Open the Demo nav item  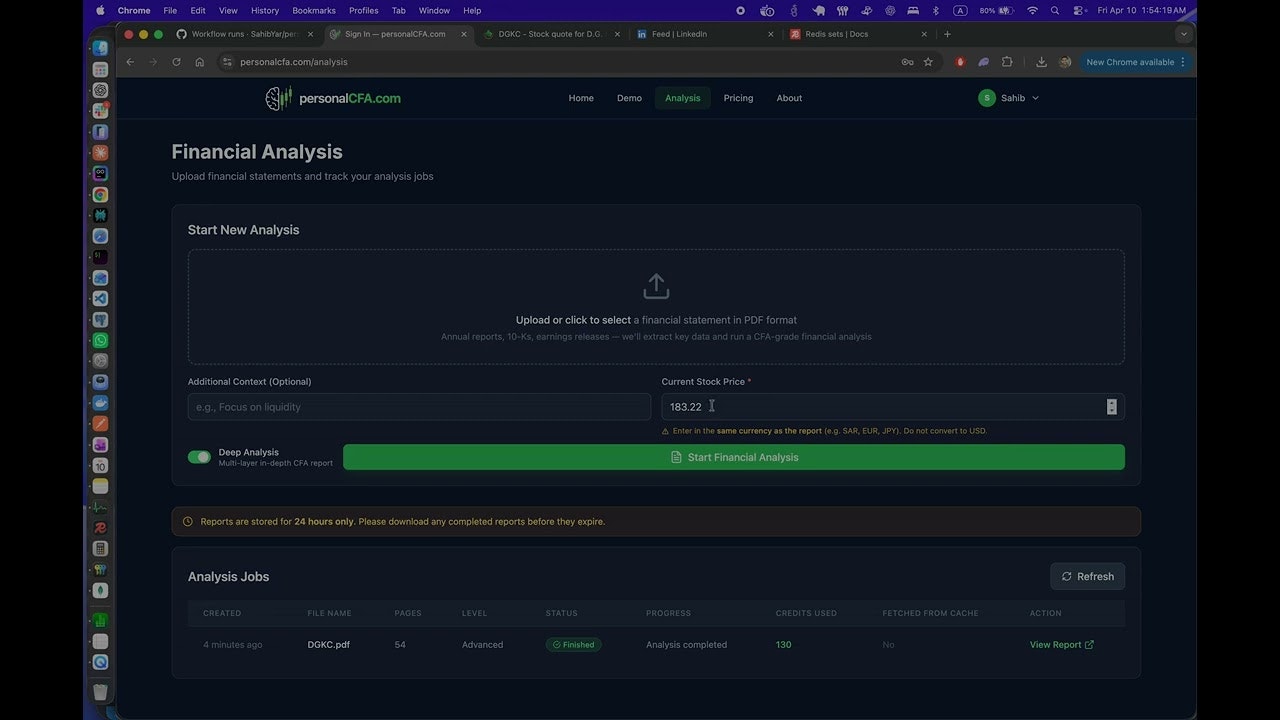click(629, 98)
